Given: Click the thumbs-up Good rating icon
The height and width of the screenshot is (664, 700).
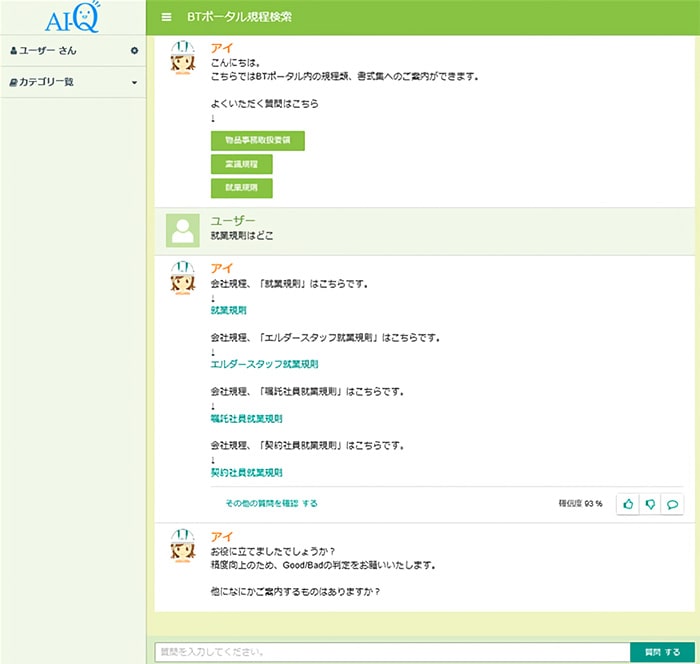Looking at the screenshot, I should pyautogui.click(x=627, y=503).
